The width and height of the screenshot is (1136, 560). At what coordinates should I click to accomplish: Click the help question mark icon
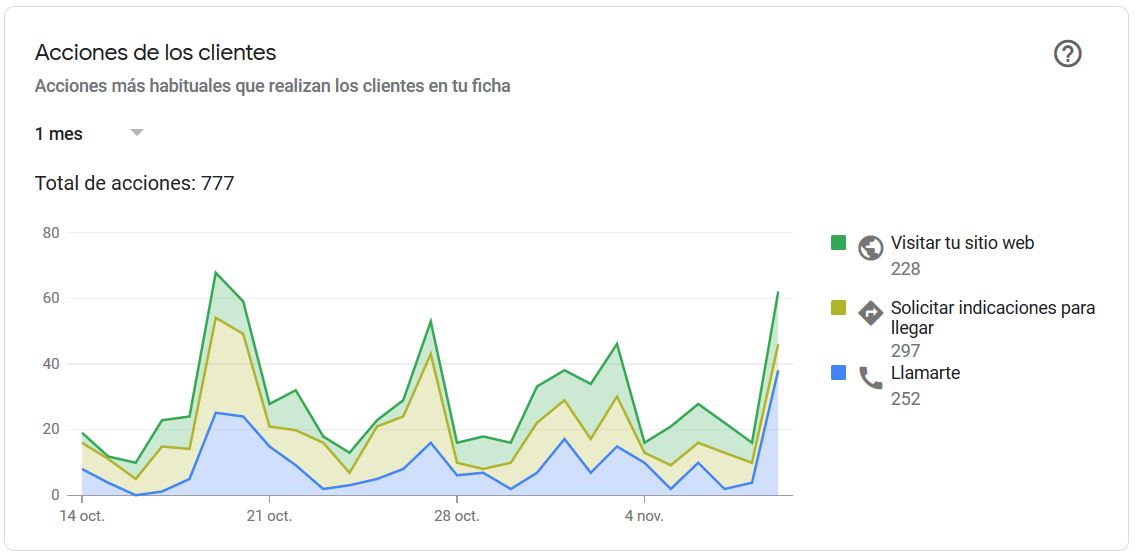click(x=1068, y=54)
